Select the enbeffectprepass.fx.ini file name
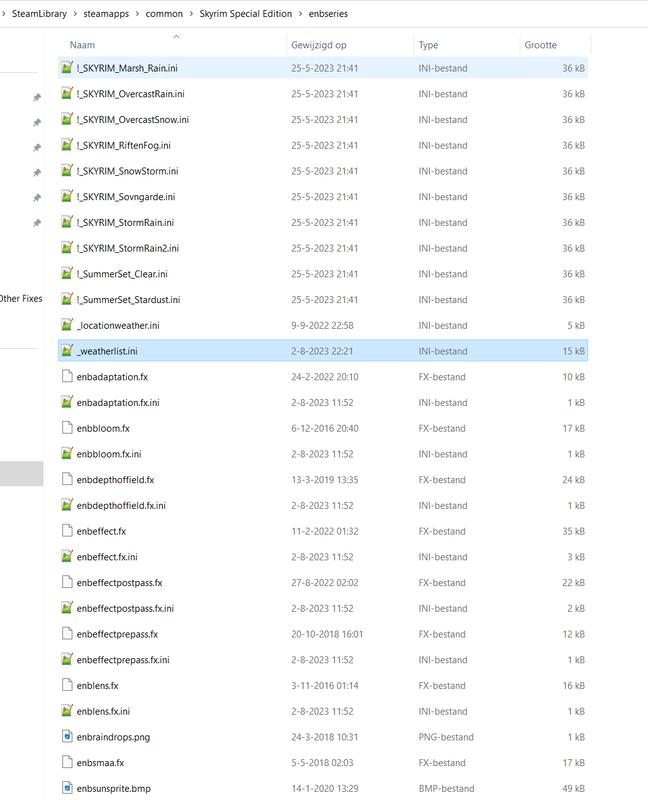 123,660
